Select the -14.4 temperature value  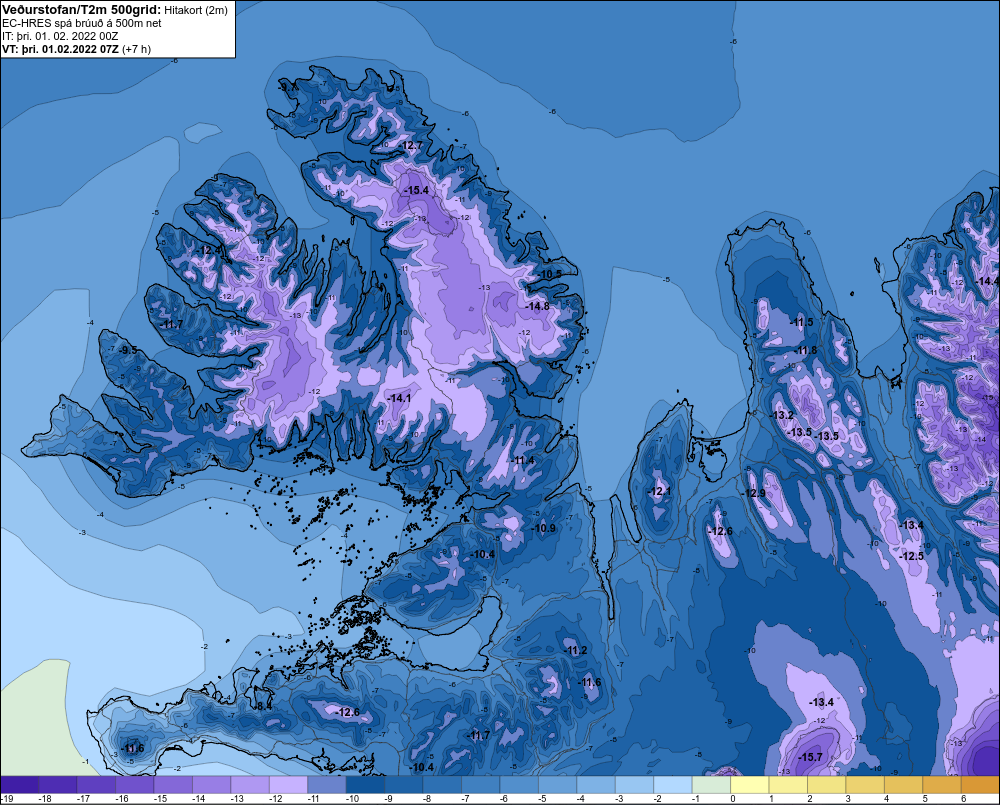[x=987, y=281]
